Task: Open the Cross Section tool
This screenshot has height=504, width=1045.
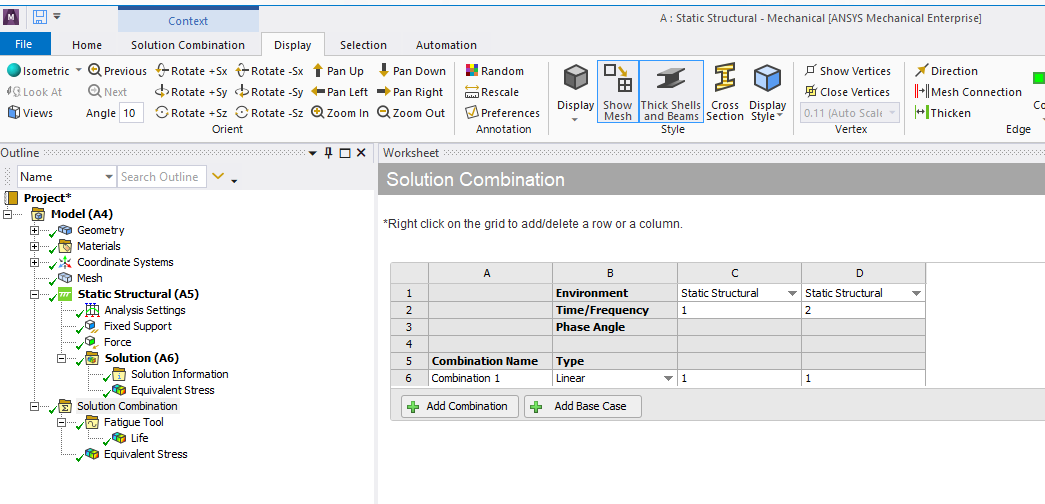Action: point(724,92)
